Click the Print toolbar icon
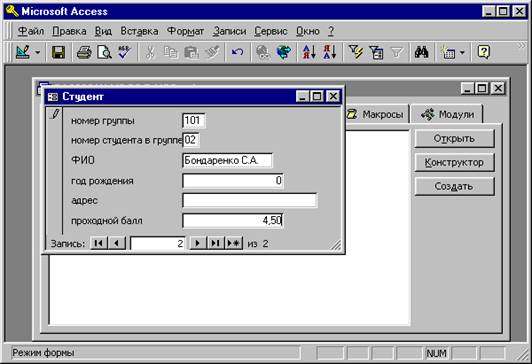The width and height of the screenshot is (532, 364). (84, 53)
